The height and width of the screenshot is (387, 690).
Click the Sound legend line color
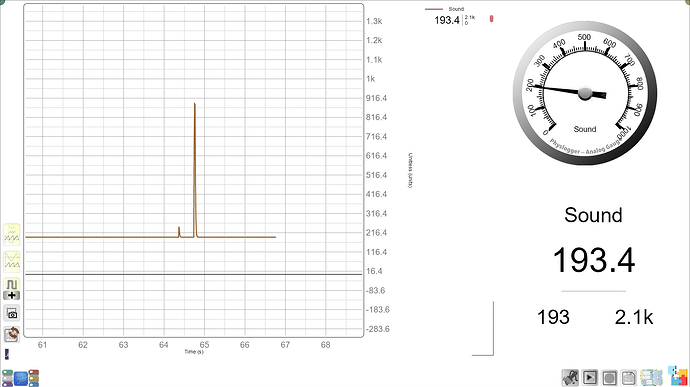pos(434,9)
